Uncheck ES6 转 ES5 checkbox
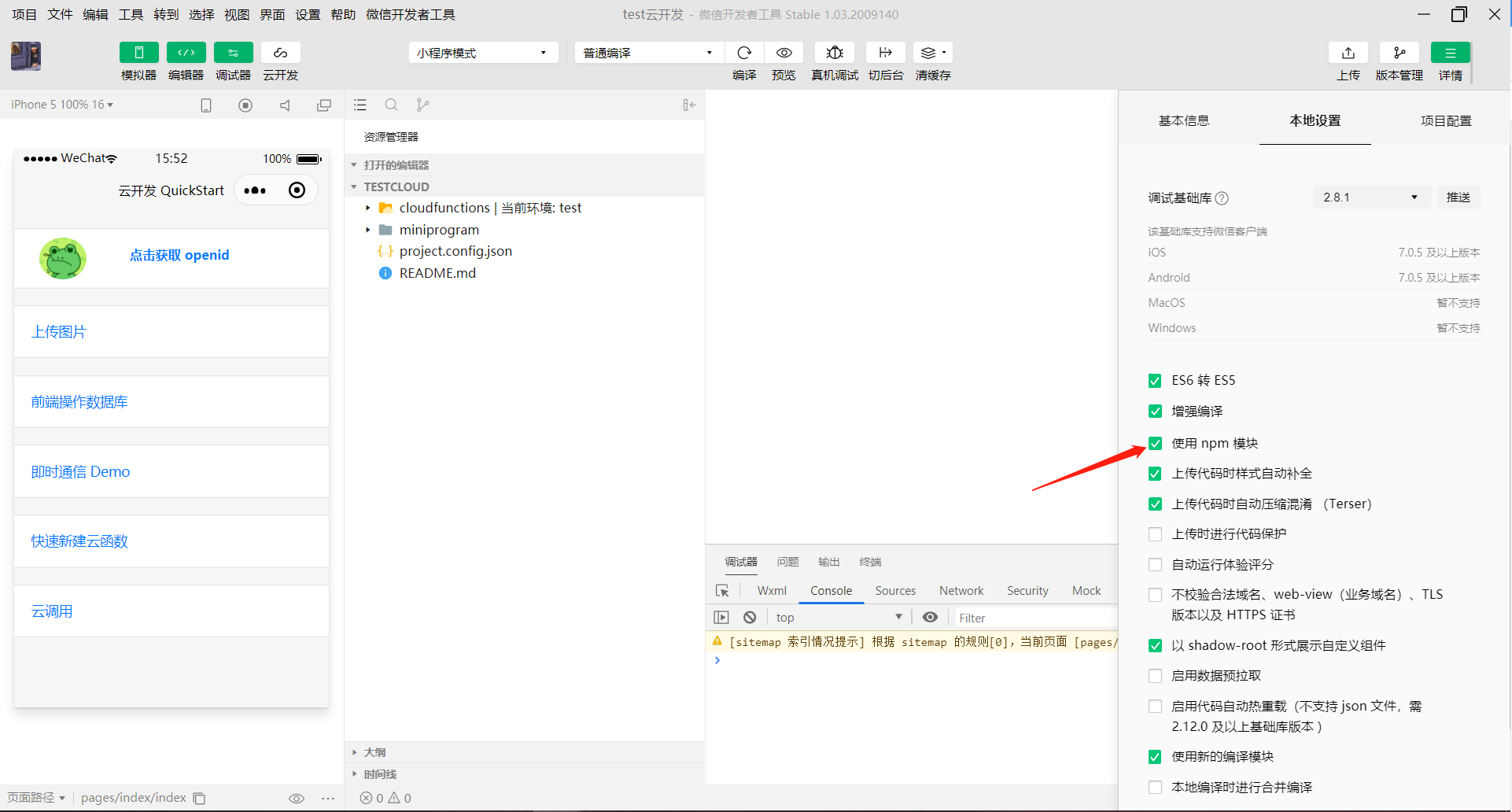 [x=1155, y=381]
